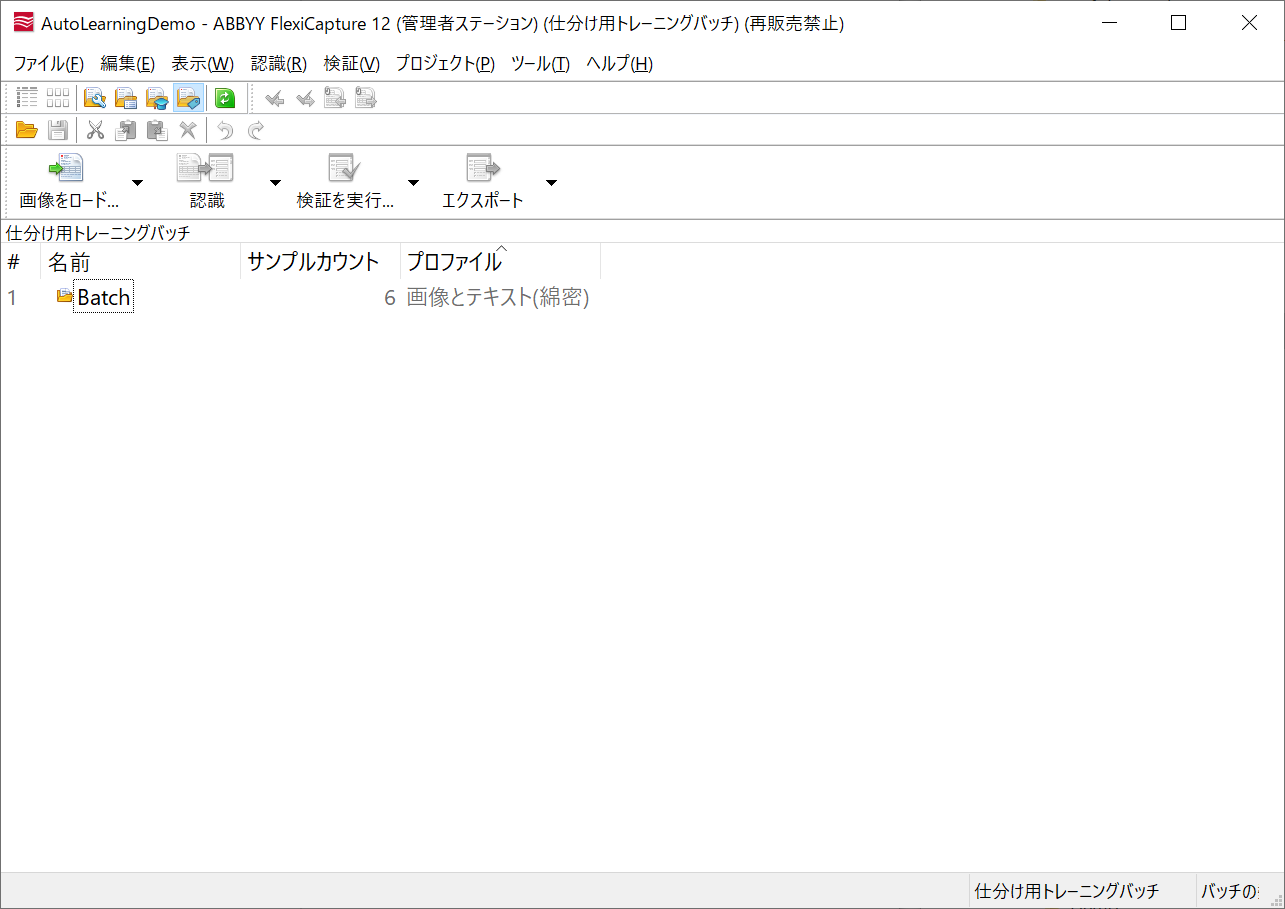Click the Batch folder icon in list
This screenshot has width=1285, height=909.
[x=65, y=296]
